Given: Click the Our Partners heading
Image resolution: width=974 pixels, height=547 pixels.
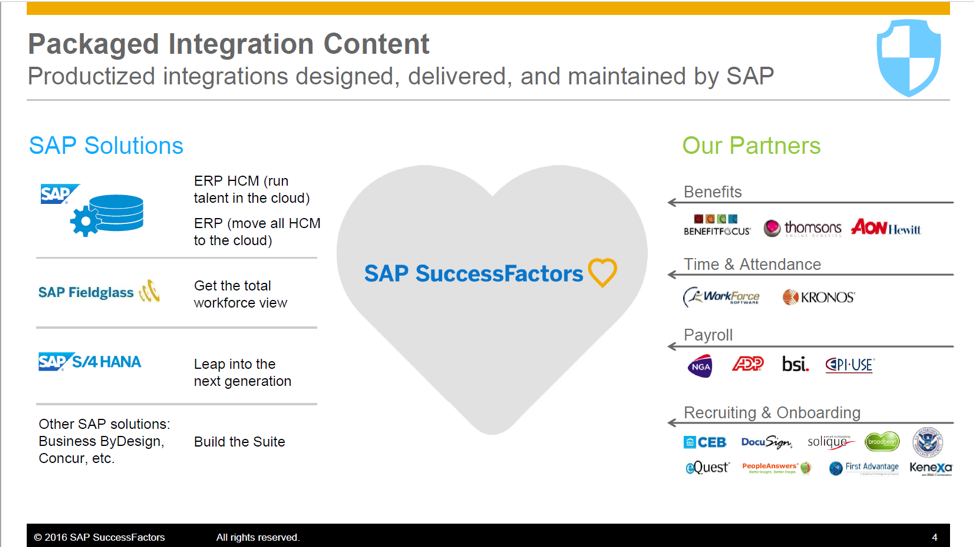Looking at the screenshot, I should pyautogui.click(x=751, y=145).
